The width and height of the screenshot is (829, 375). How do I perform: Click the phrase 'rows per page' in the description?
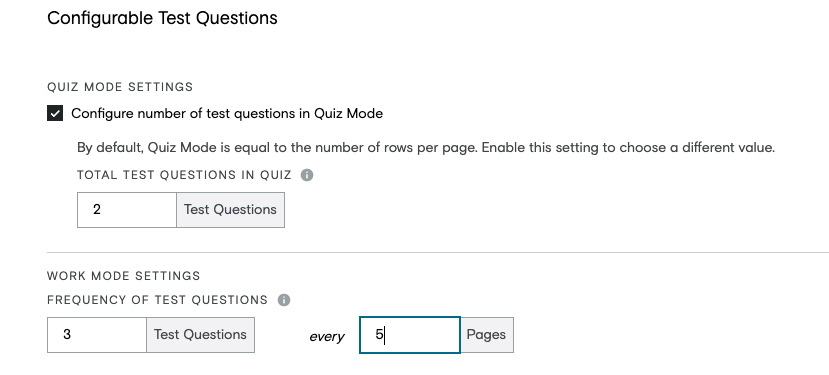pyautogui.click(x=436, y=148)
